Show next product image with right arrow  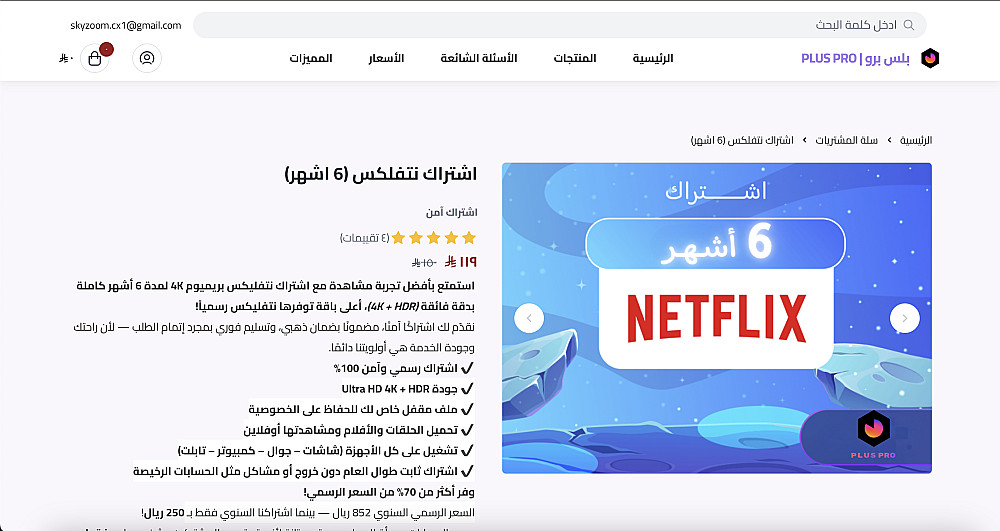coord(904,318)
